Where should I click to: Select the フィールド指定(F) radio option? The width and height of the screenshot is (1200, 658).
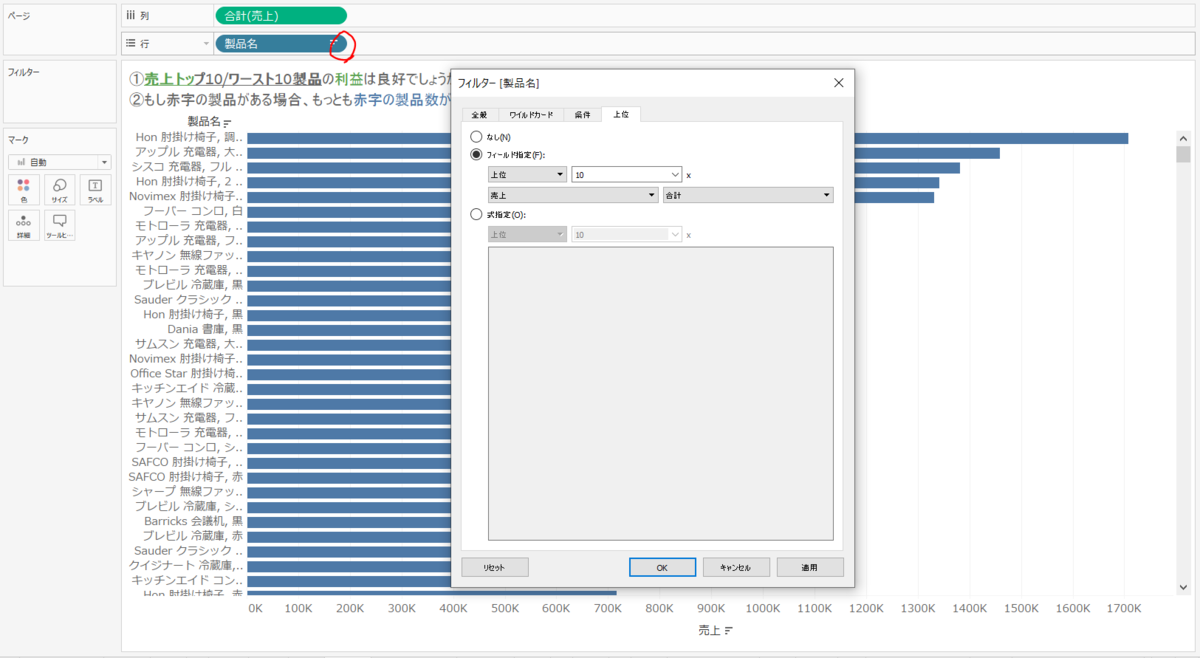pyautogui.click(x=476, y=155)
